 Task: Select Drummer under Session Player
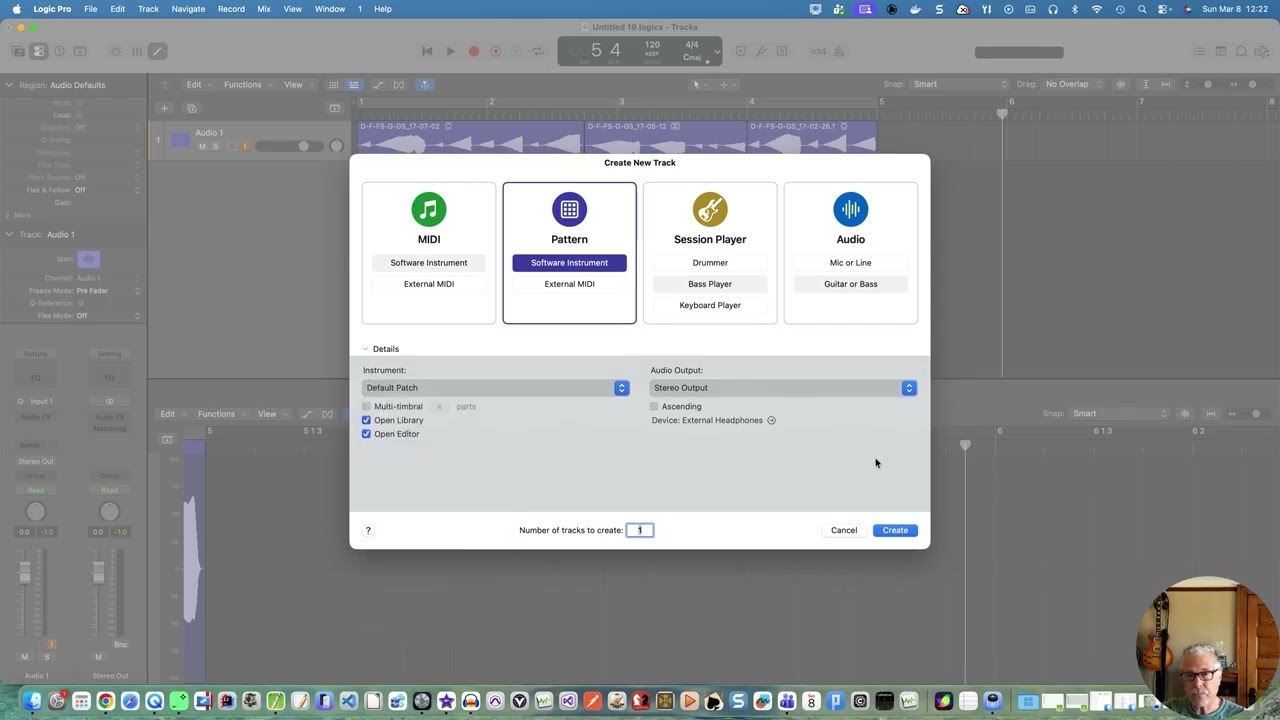pos(710,263)
